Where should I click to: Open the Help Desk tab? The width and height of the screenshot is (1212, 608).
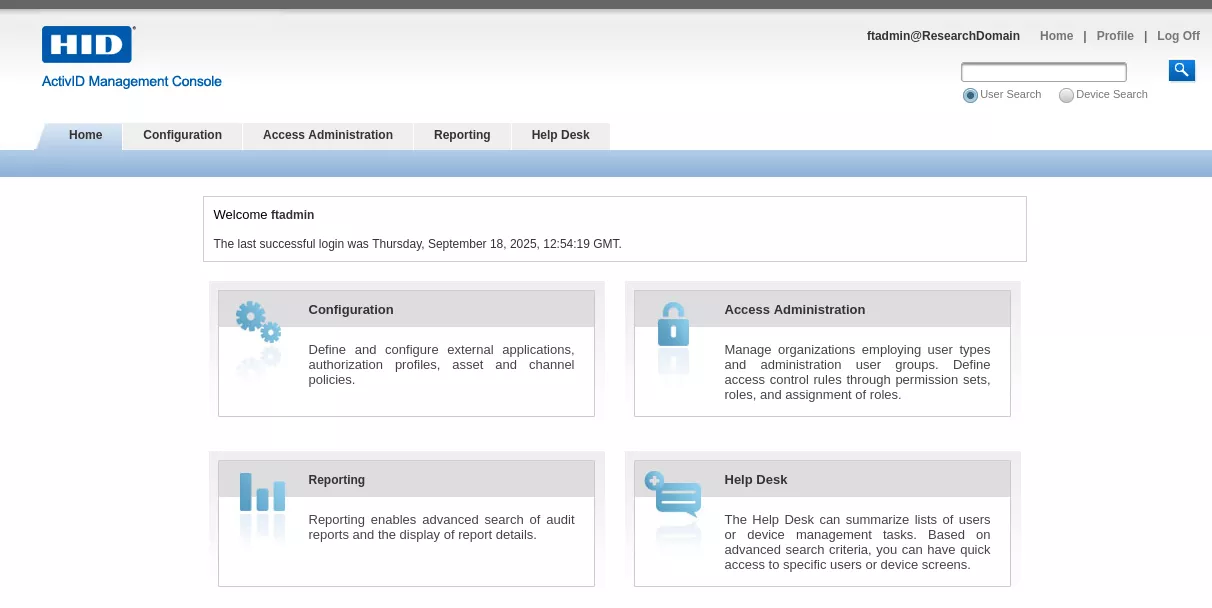tap(560, 135)
